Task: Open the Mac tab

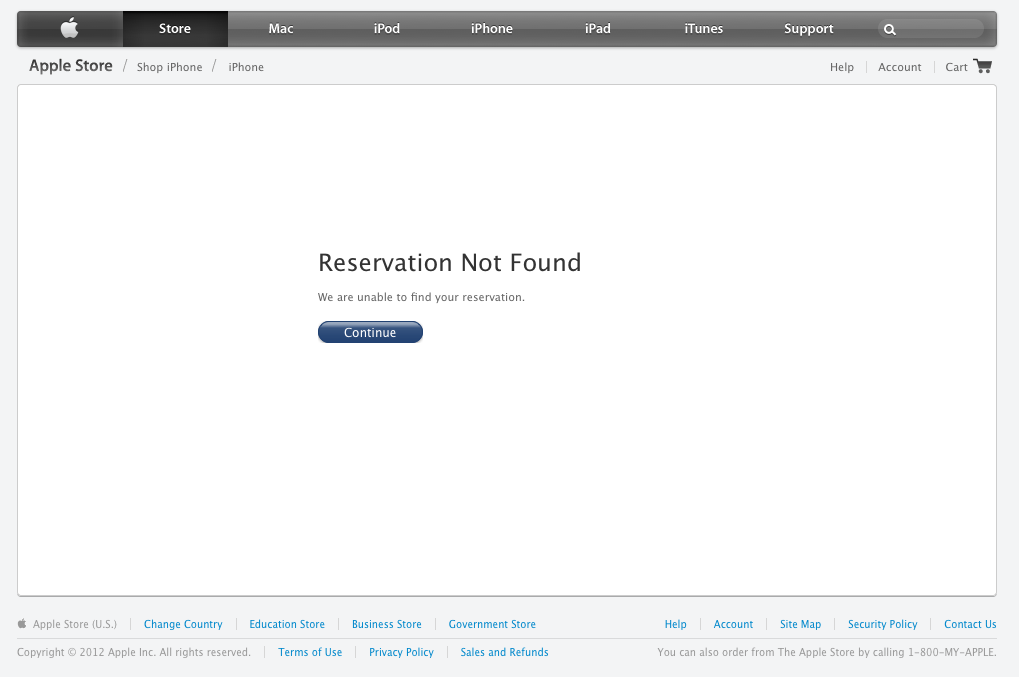Action: (x=281, y=29)
